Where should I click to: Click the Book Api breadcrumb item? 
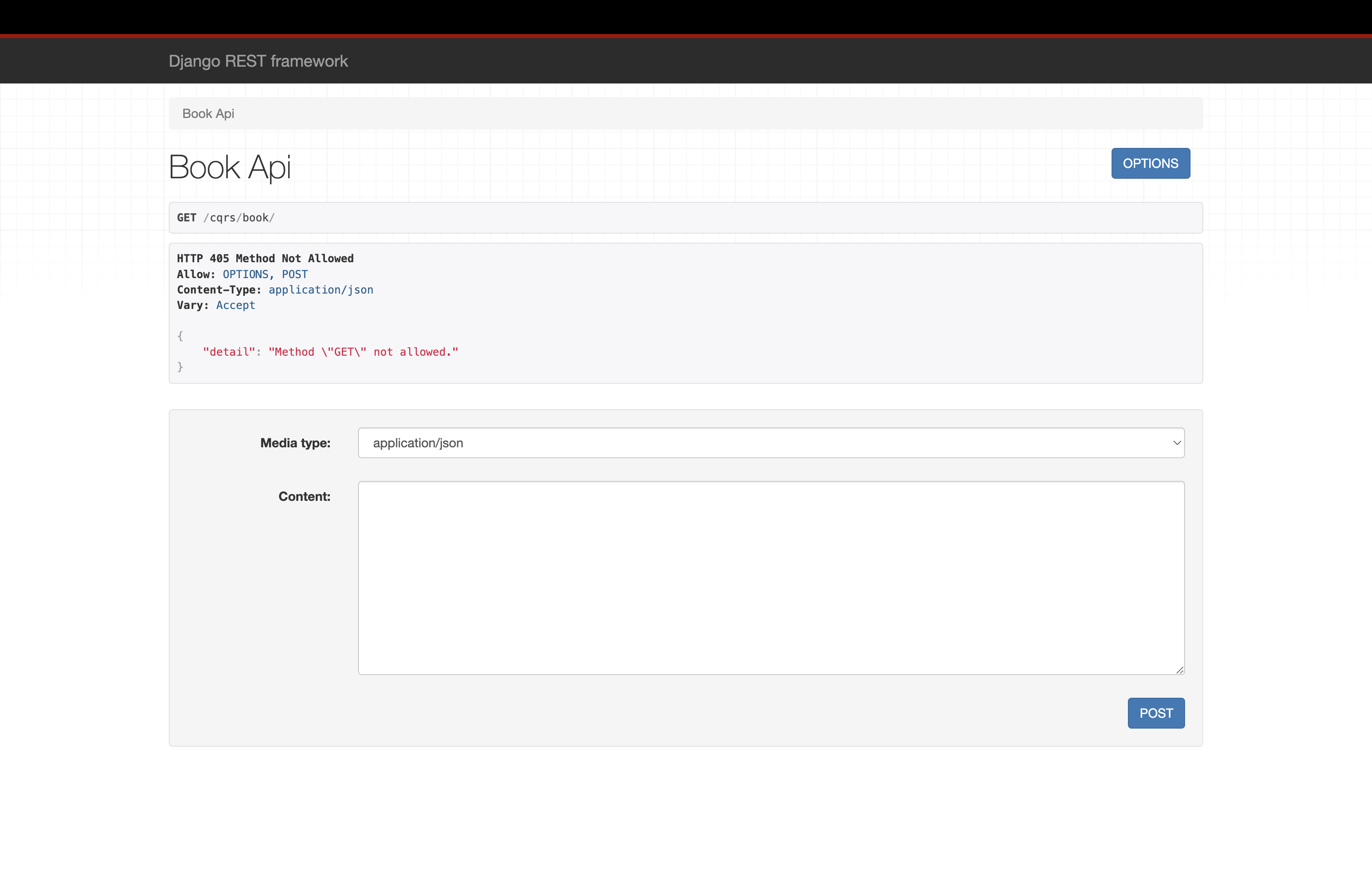pyautogui.click(x=208, y=113)
